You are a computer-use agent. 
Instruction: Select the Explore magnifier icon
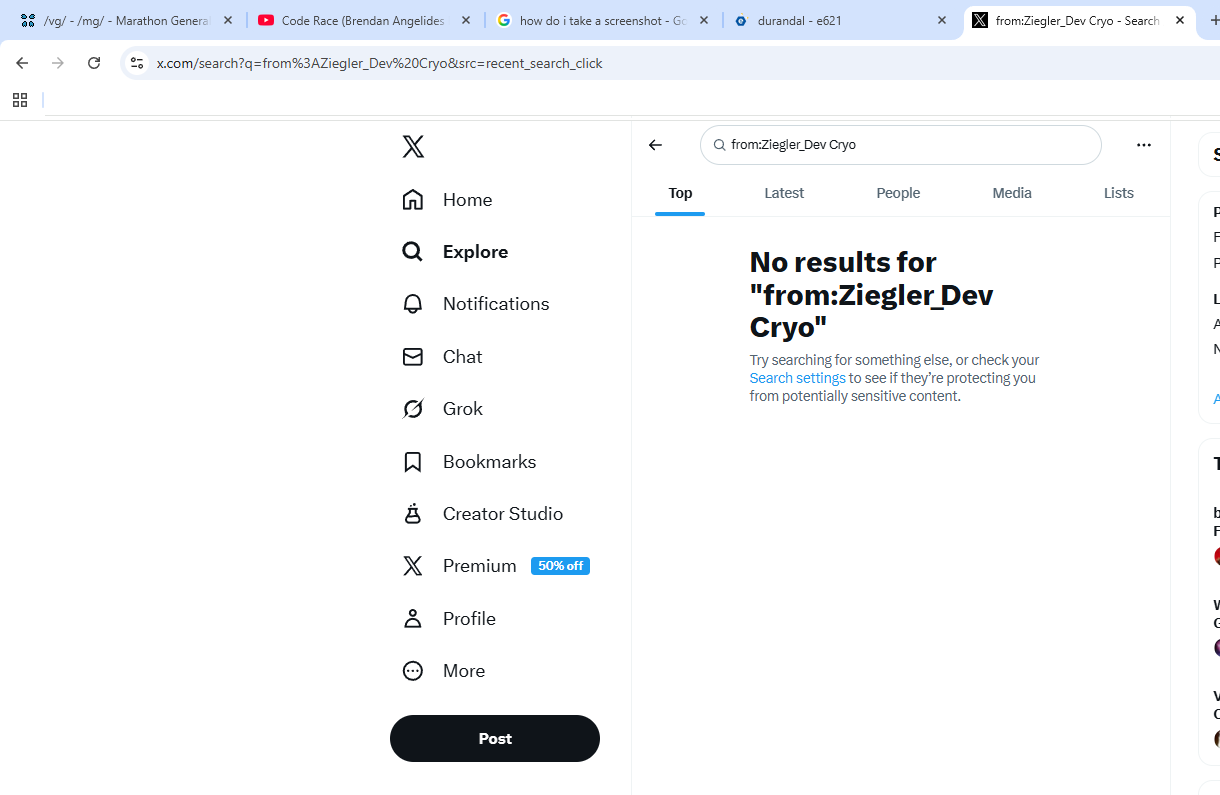coord(413,252)
